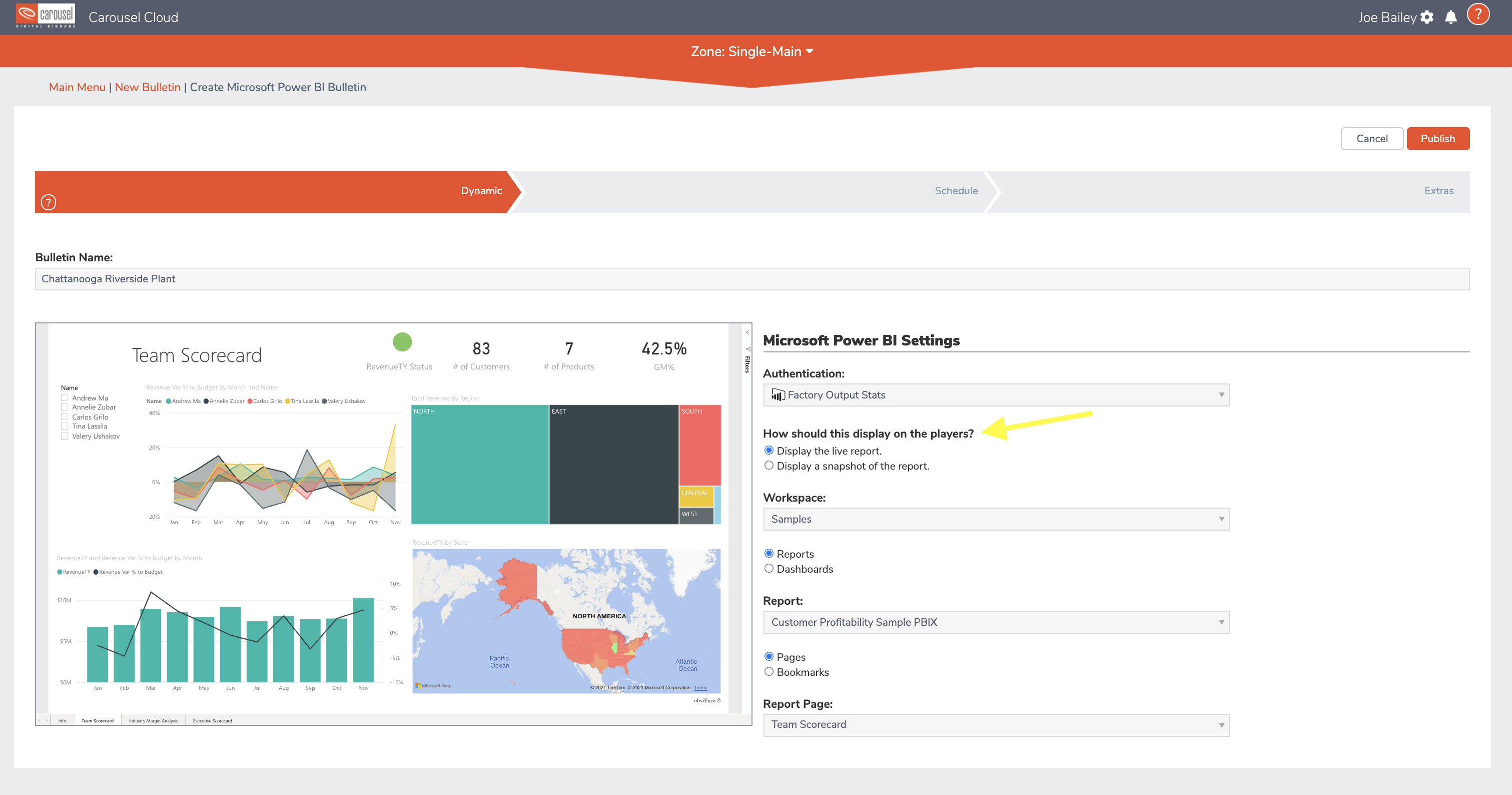
Task: Open the Zone: Single-Main dropdown
Action: (x=752, y=52)
